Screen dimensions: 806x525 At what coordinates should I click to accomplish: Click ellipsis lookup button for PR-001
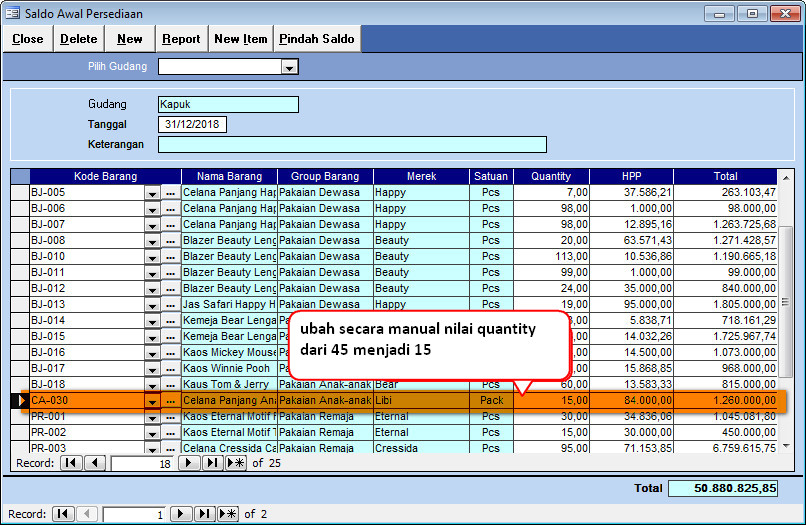170,416
